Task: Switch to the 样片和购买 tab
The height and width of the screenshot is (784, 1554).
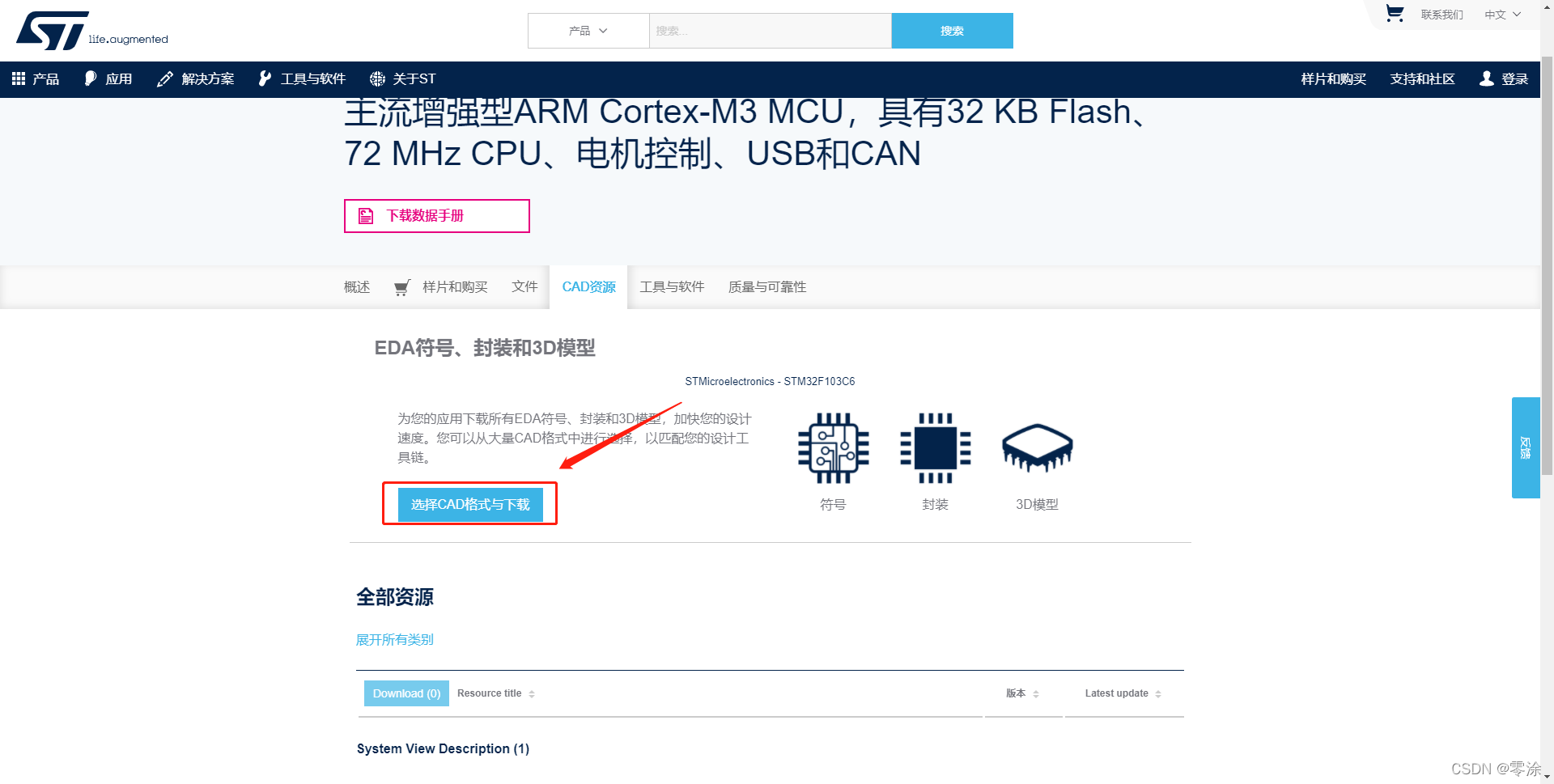Action: pyautogui.click(x=441, y=287)
